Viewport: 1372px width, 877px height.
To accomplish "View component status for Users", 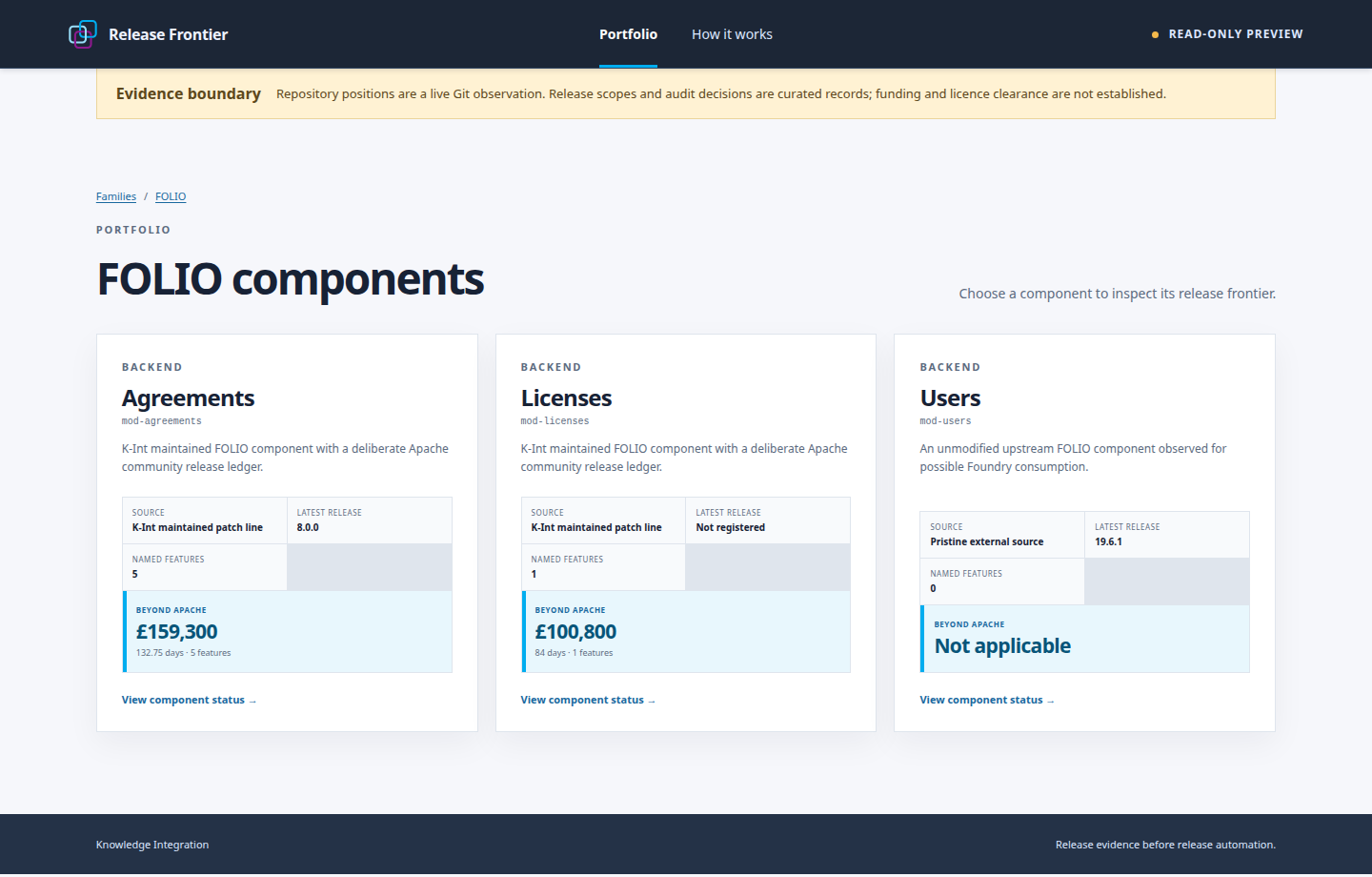I will coord(987,700).
